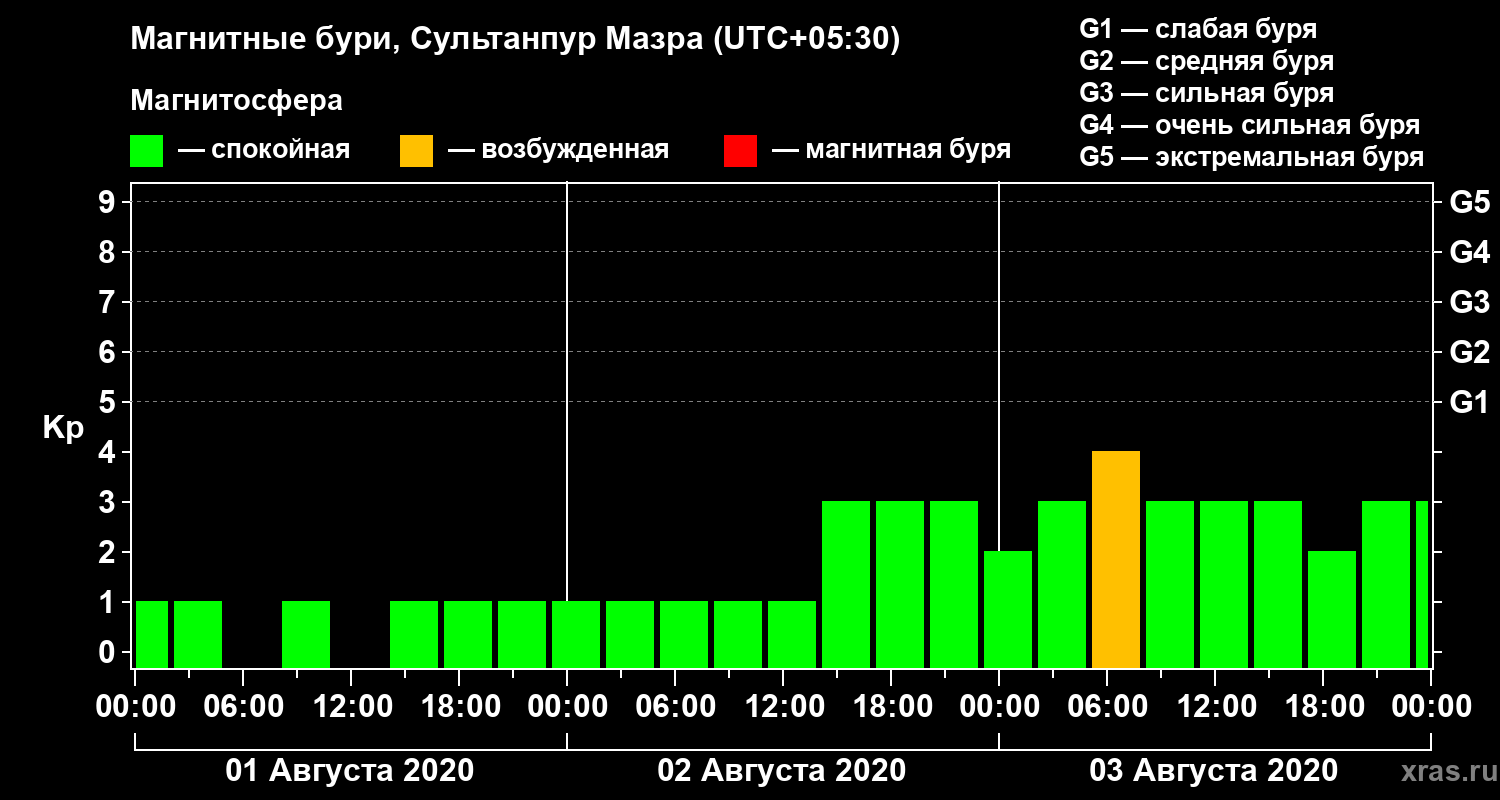The width and height of the screenshot is (1500, 800).
Task: Click the '06:00' time label under 01 Августа
Action: (243, 707)
